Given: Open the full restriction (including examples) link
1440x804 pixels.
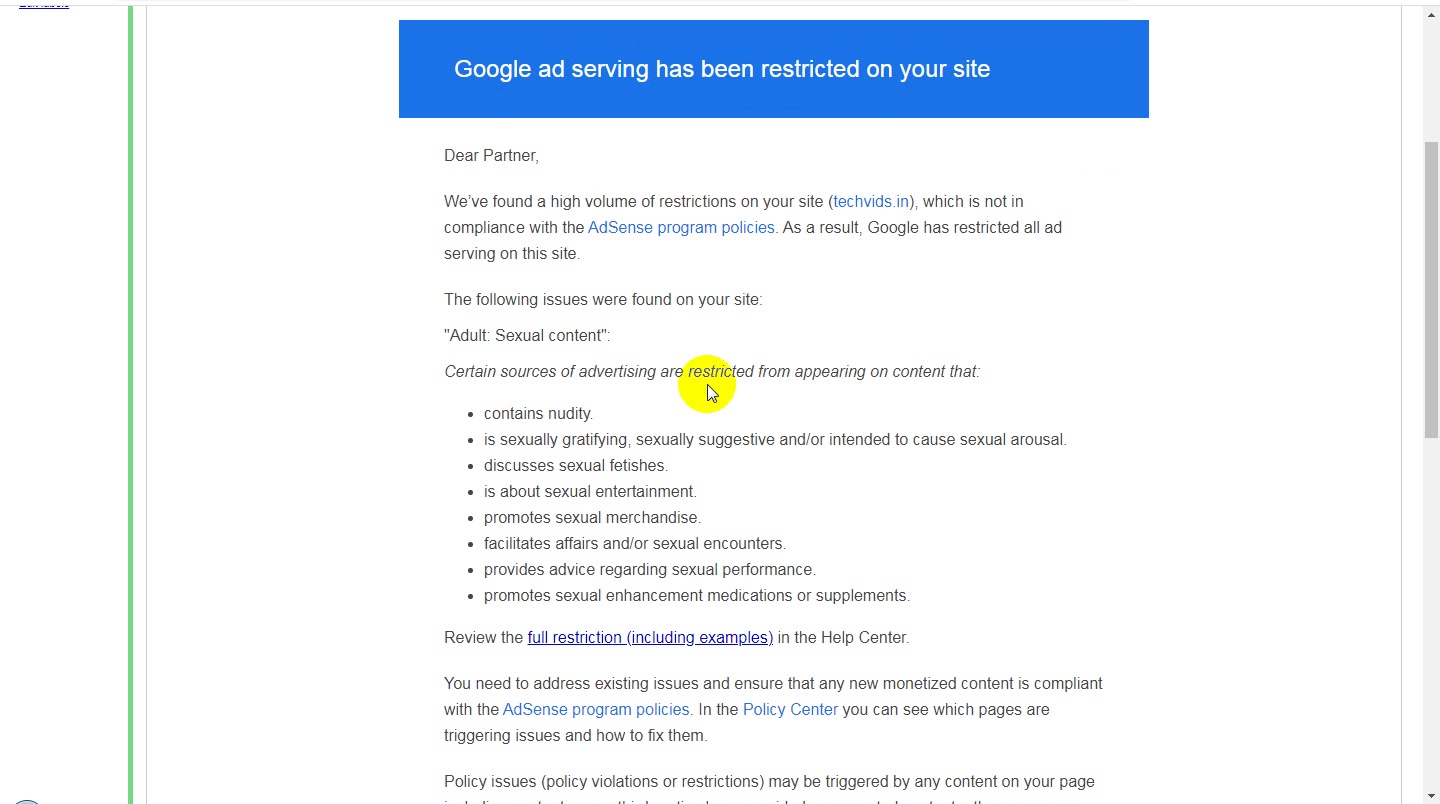Looking at the screenshot, I should pyautogui.click(x=650, y=637).
